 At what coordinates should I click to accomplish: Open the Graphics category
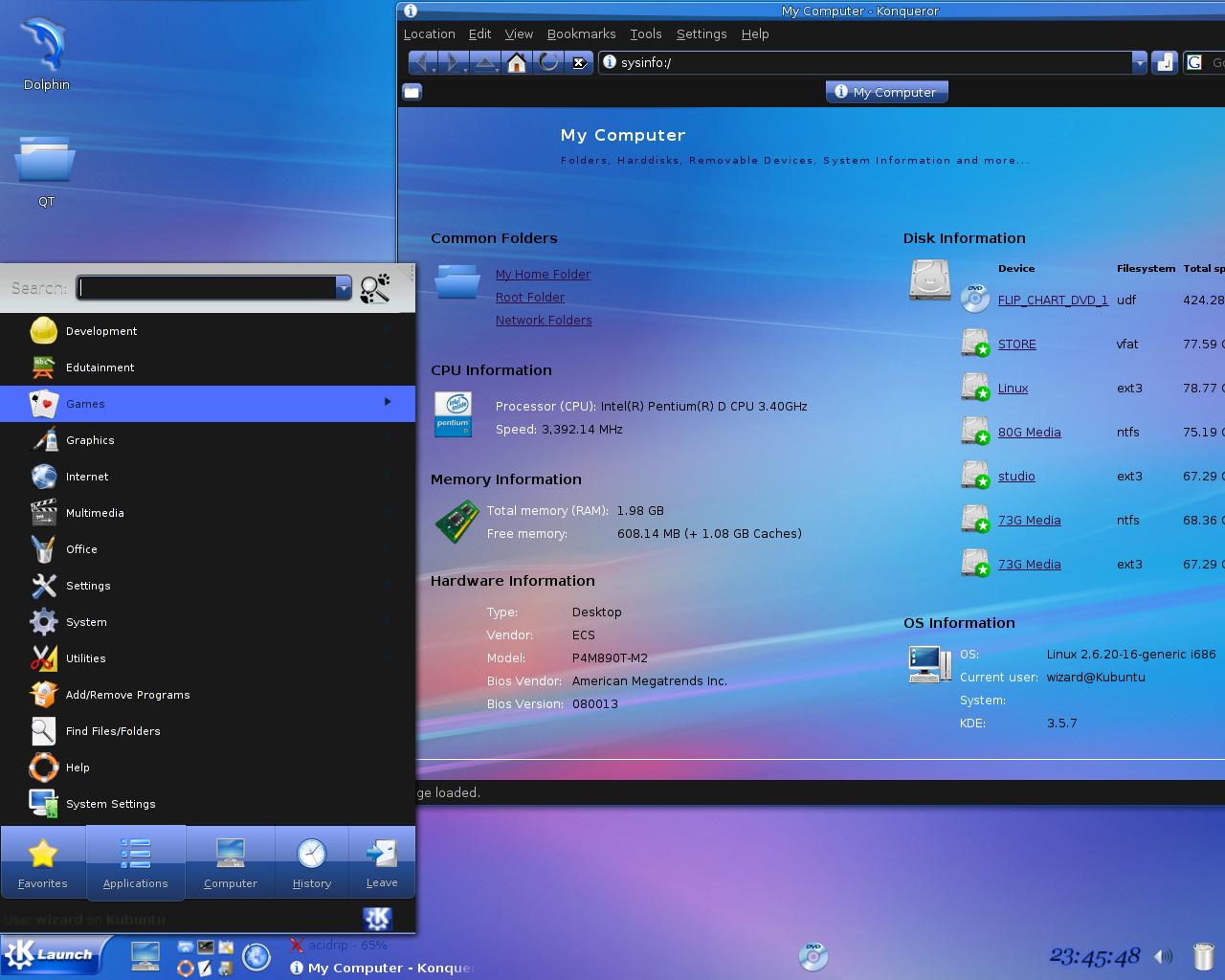click(x=208, y=439)
